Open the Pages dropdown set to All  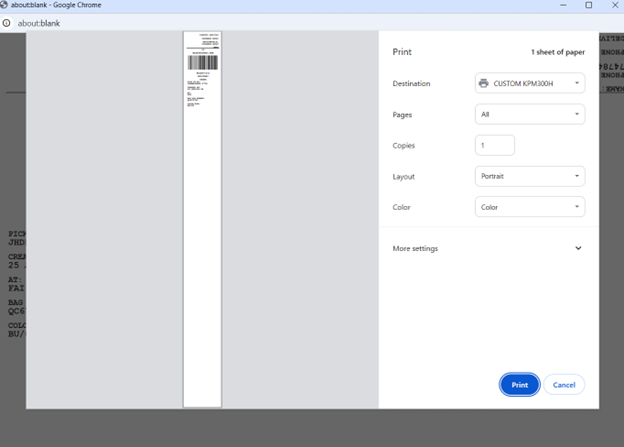click(x=529, y=115)
